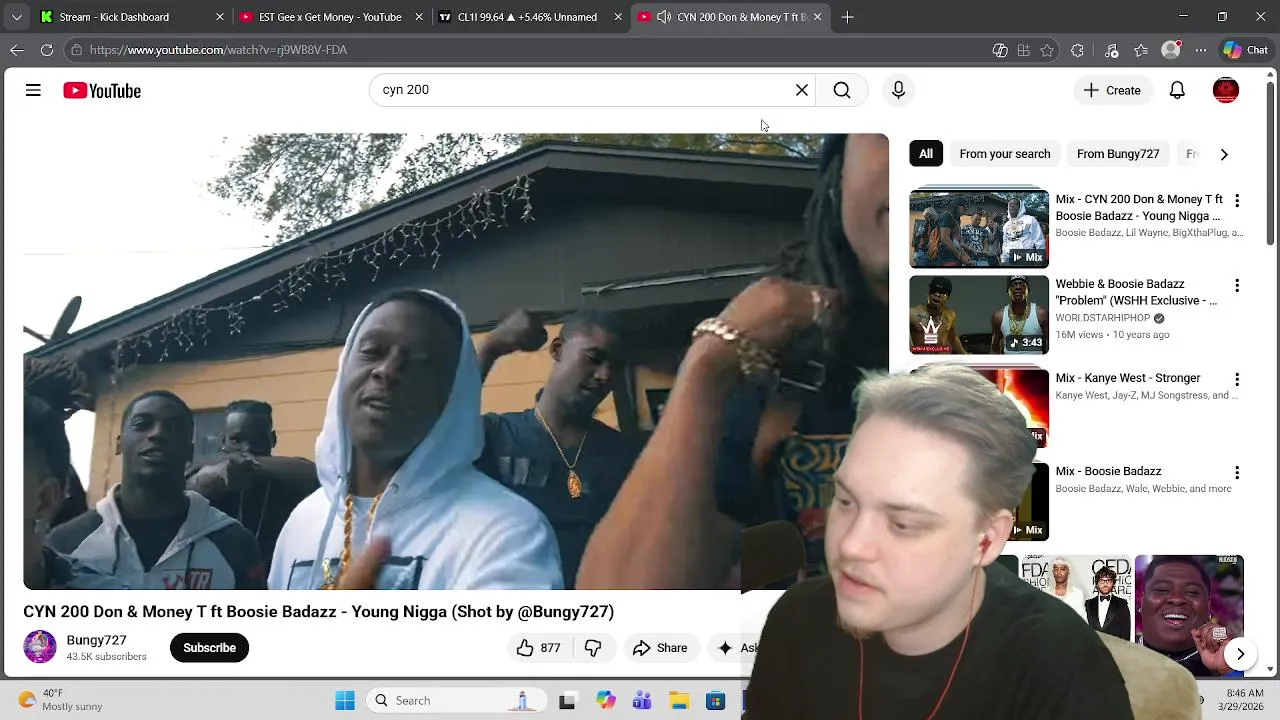Go back using browser back arrow
Screen dimensions: 1280x720
pyautogui.click(x=17, y=50)
